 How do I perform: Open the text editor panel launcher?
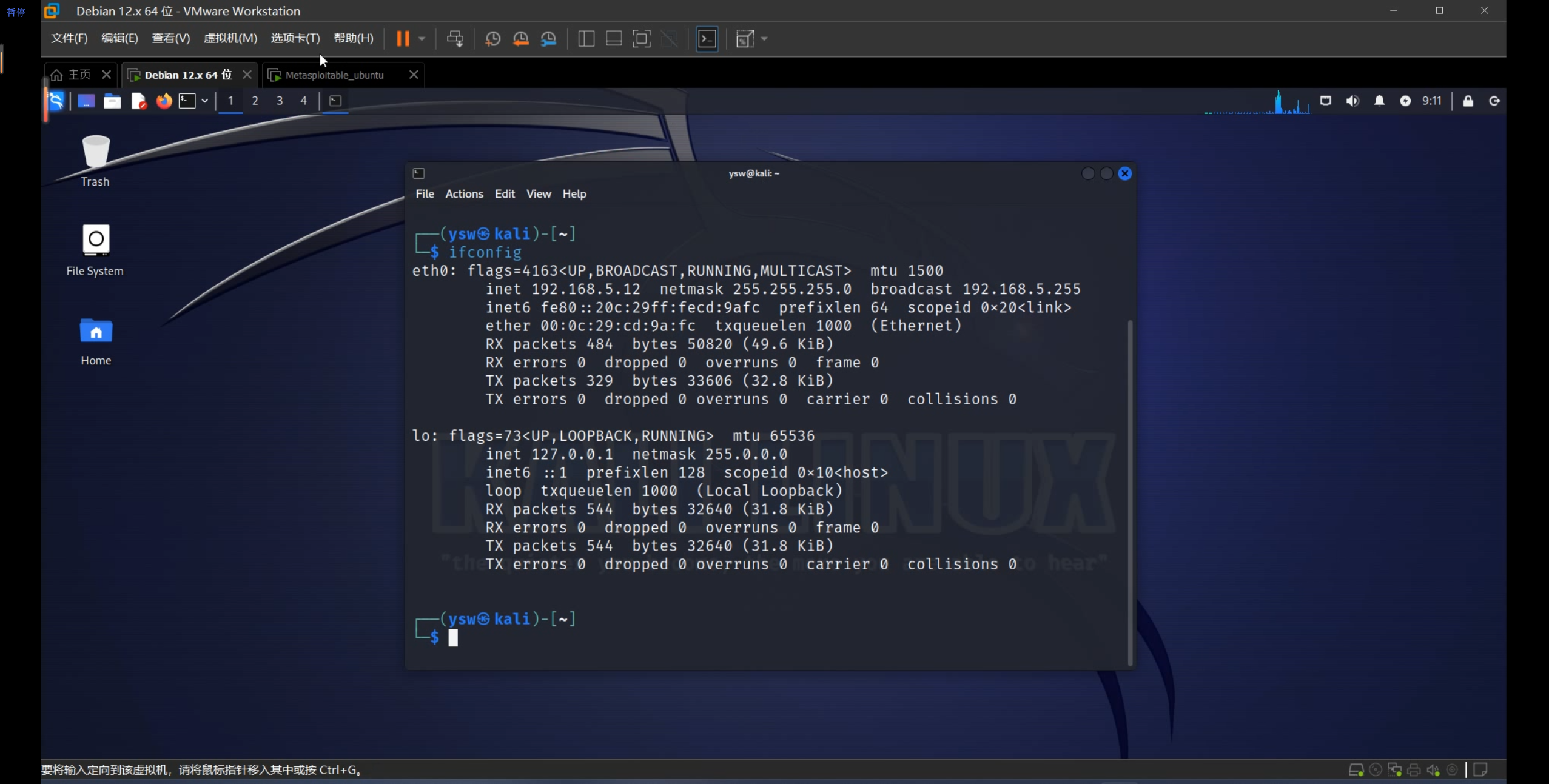pyautogui.click(x=139, y=101)
